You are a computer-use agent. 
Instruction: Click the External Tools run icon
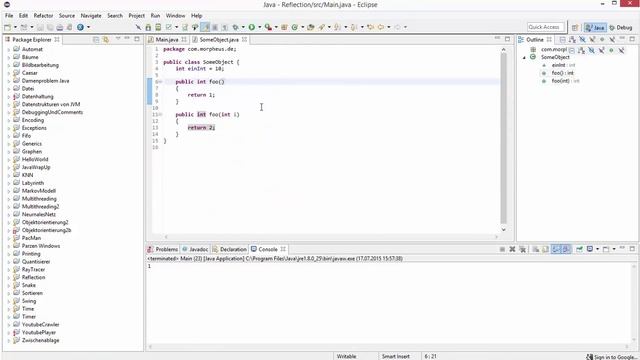(268, 27)
